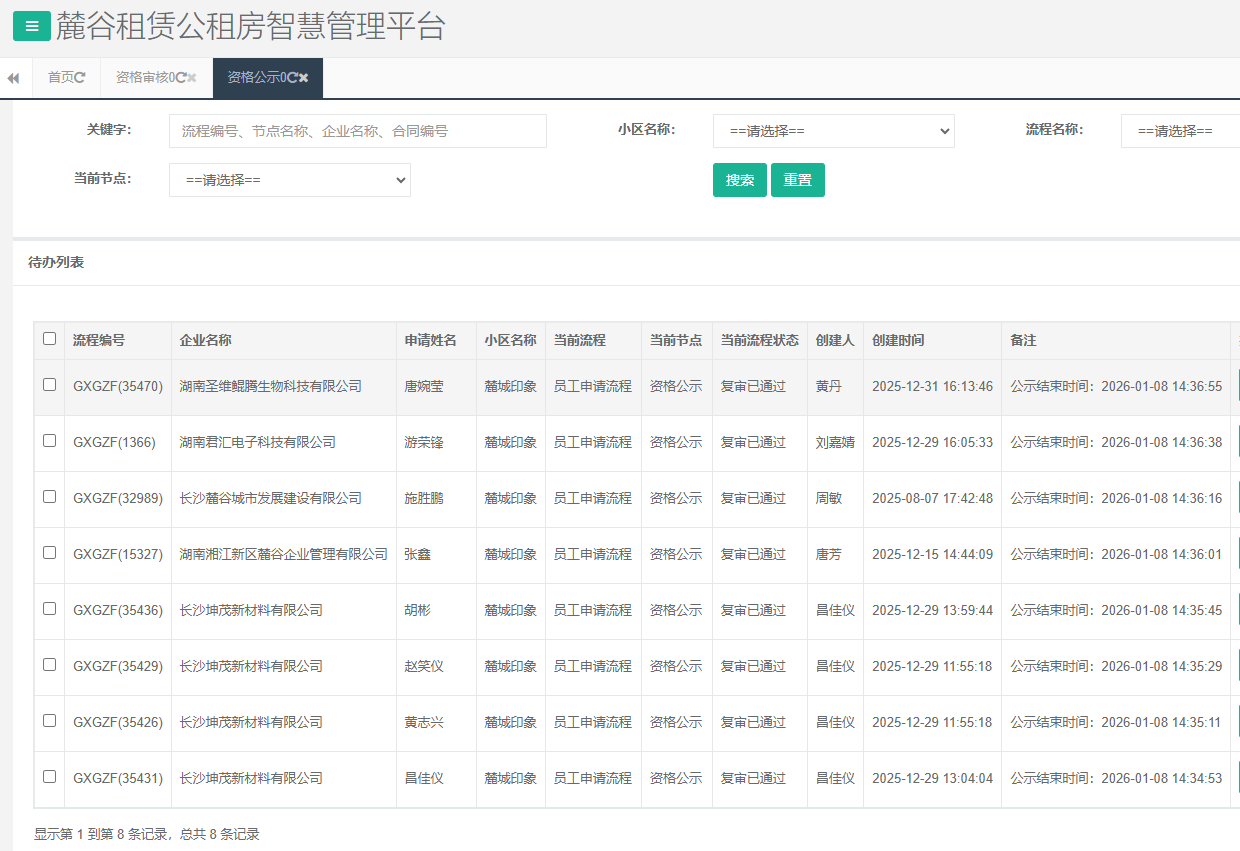The height and width of the screenshot is (851, 1240).
Task: Click the 关键字 keyword input field
Action: pos(357,130)
